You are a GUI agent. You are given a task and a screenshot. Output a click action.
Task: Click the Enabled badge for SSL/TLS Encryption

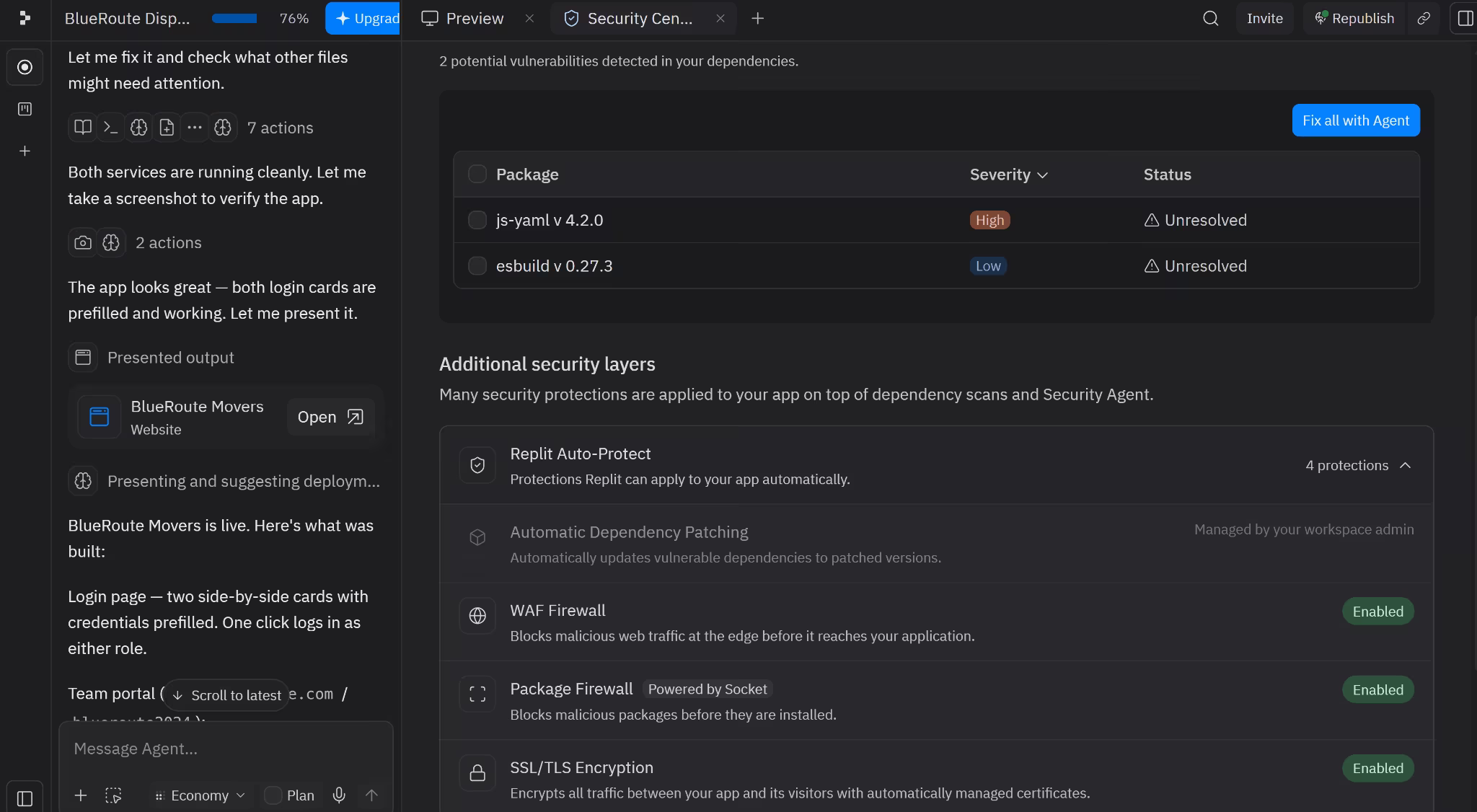1377,768
